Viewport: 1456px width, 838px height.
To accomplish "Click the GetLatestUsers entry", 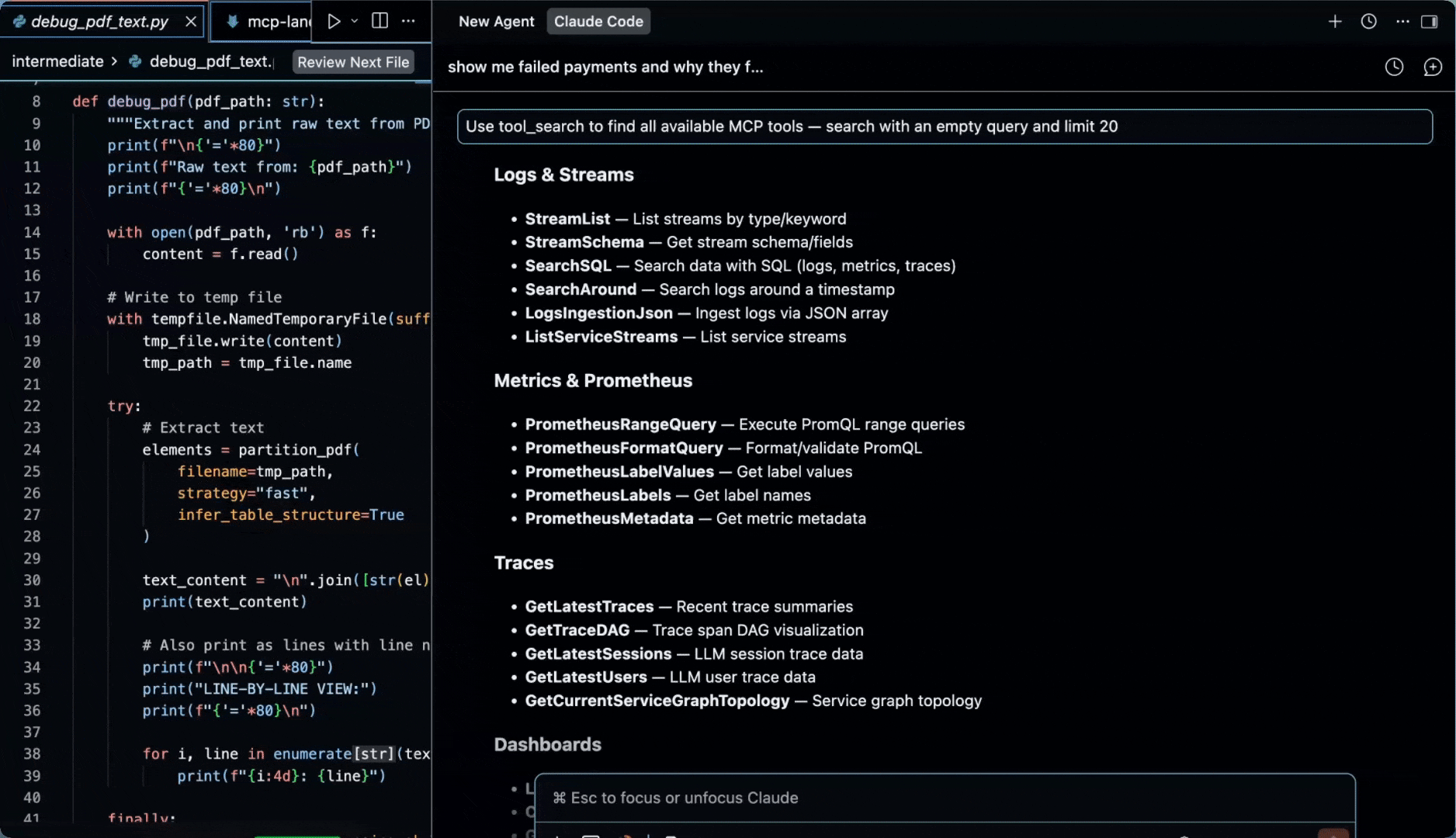I will [x=670, y=677].
